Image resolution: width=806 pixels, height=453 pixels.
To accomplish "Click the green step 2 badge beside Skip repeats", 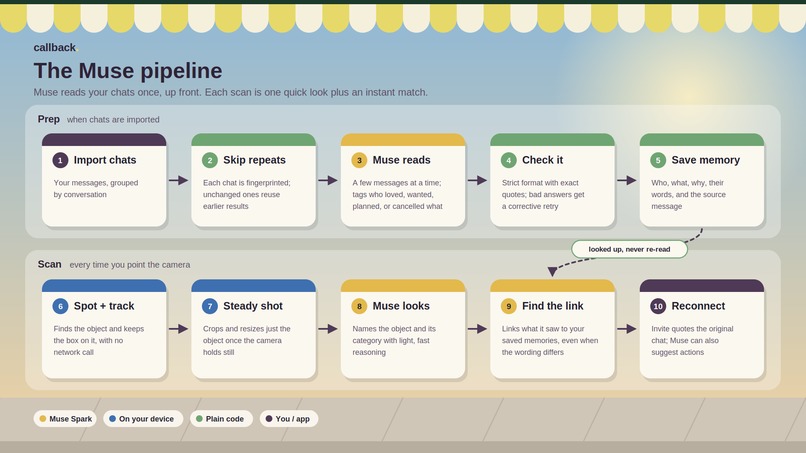I will click(x=210, y=160).
